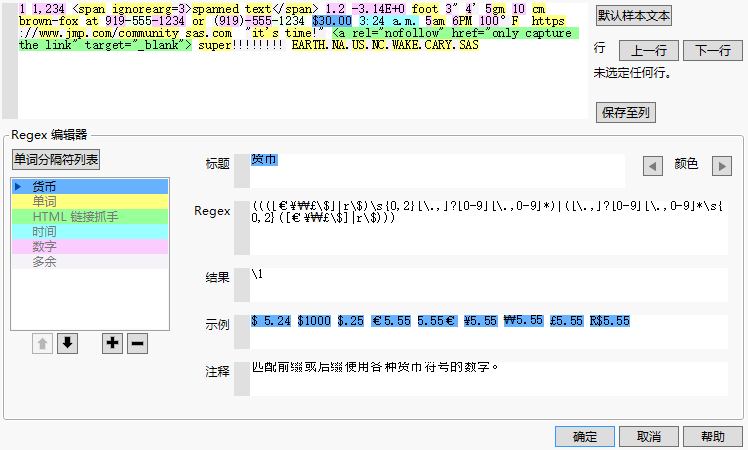The height and width of the screenshot is (450, 748).
Task: Select 单词 in the regex list
Action: [90, 201]
